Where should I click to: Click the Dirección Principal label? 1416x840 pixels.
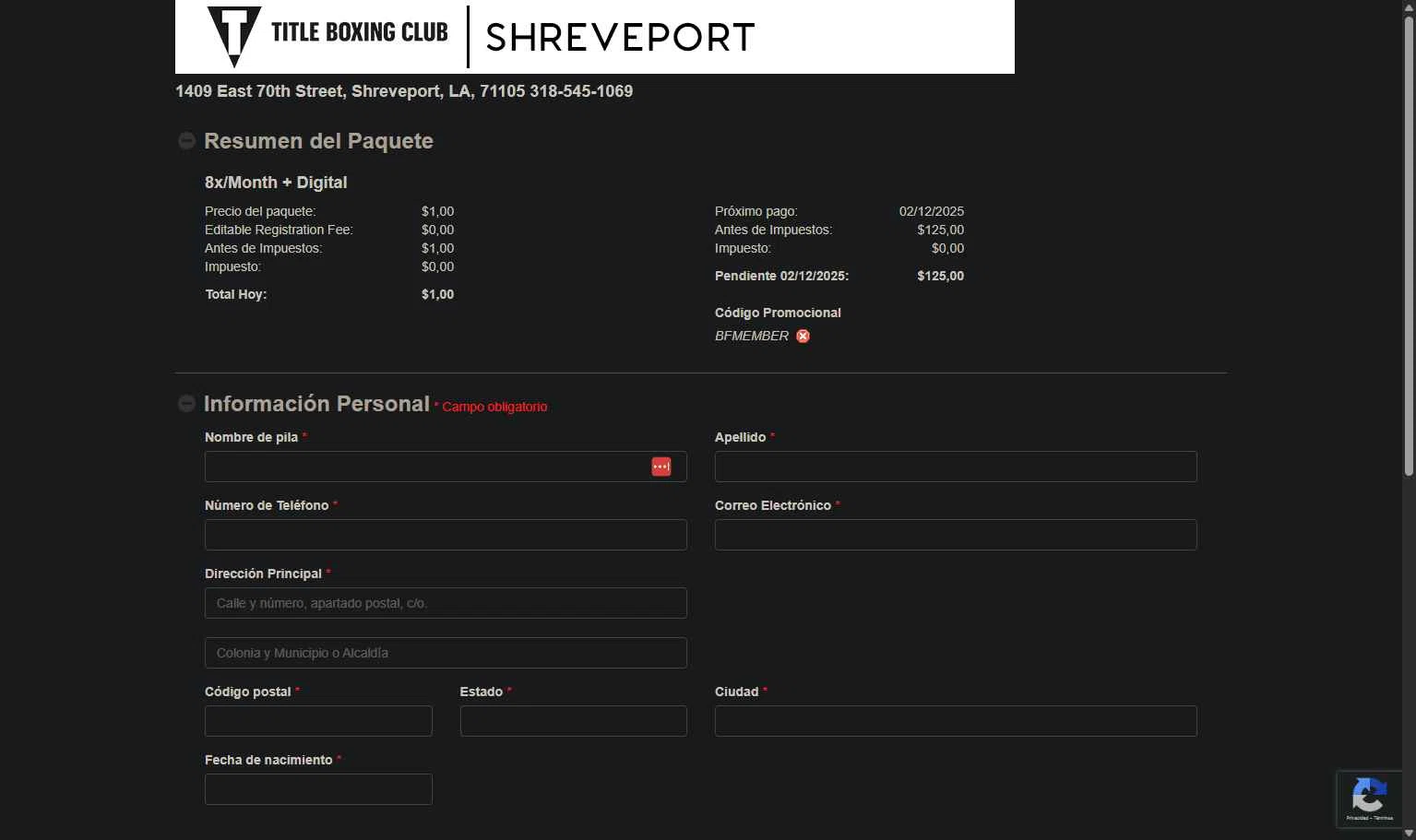coord(263,574)
